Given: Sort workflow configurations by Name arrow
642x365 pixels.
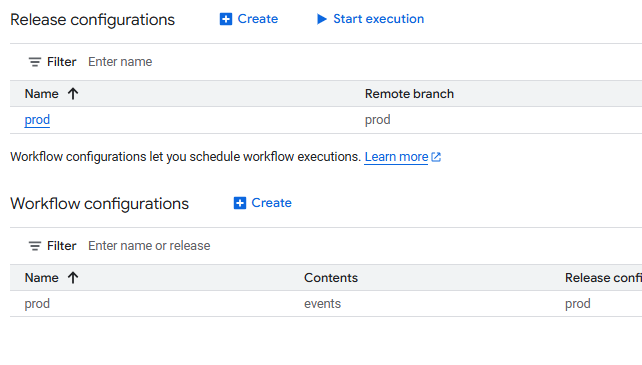Looking at the screenshot, I should [x=73, y=278].
